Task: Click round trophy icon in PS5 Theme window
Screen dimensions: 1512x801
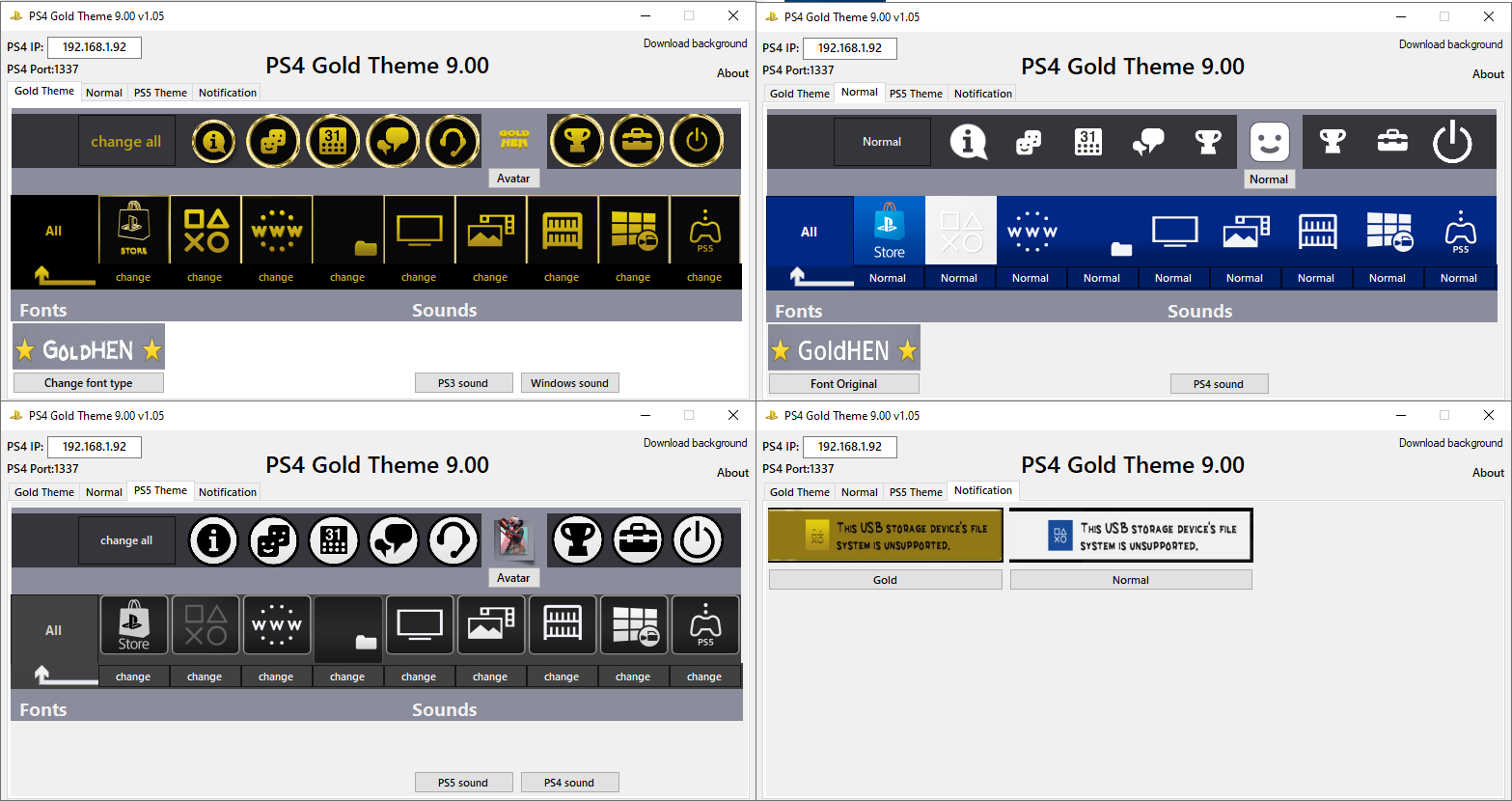Action: (x=577, y=540)
